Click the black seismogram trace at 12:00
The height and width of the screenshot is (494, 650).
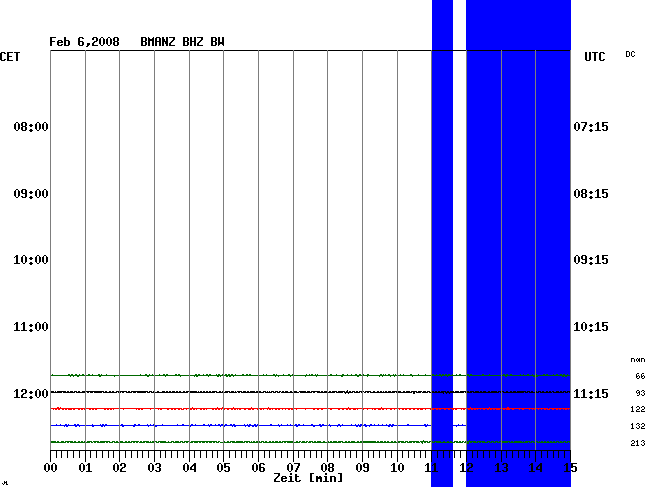click(x=310, y=392)
